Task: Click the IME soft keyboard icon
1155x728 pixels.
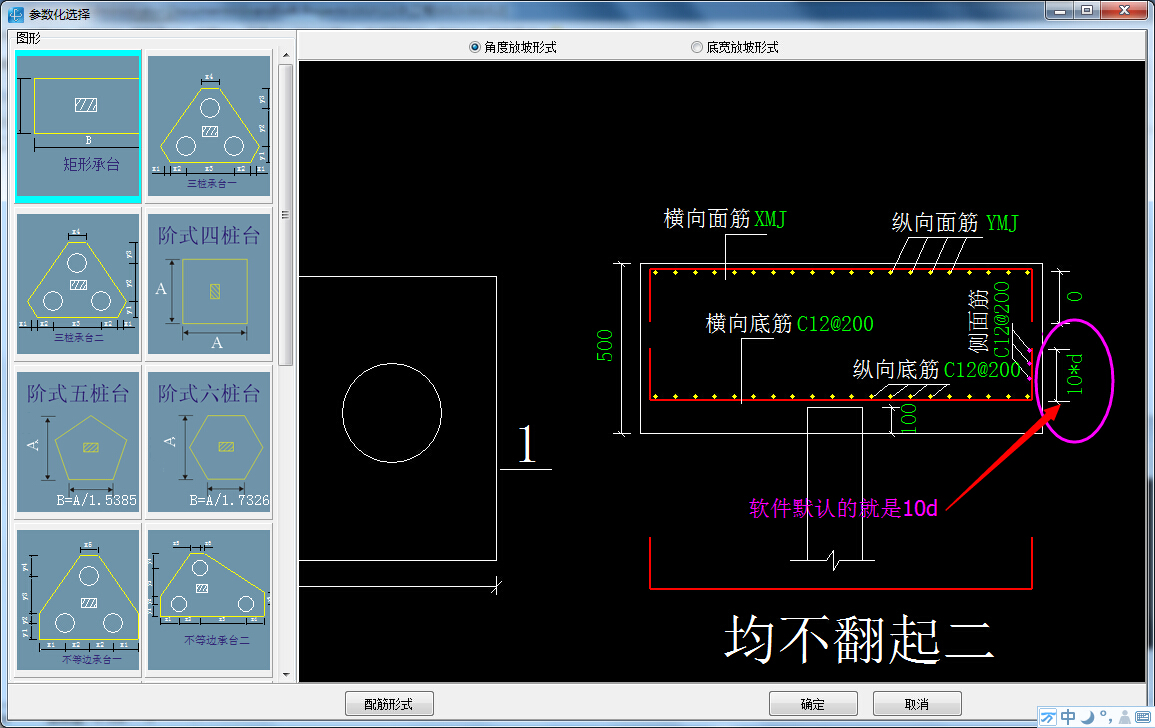Action: [x=1143, y=717]
